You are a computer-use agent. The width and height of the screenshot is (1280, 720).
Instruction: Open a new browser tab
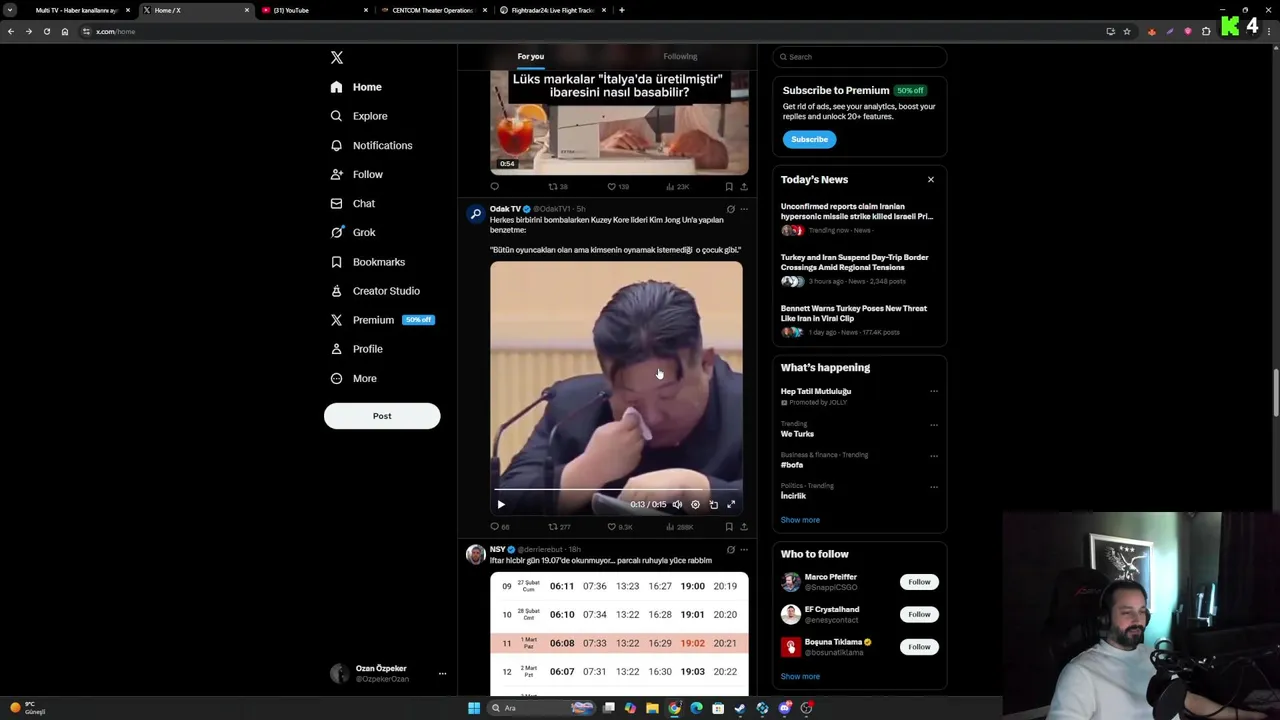(x=622, y=10)
